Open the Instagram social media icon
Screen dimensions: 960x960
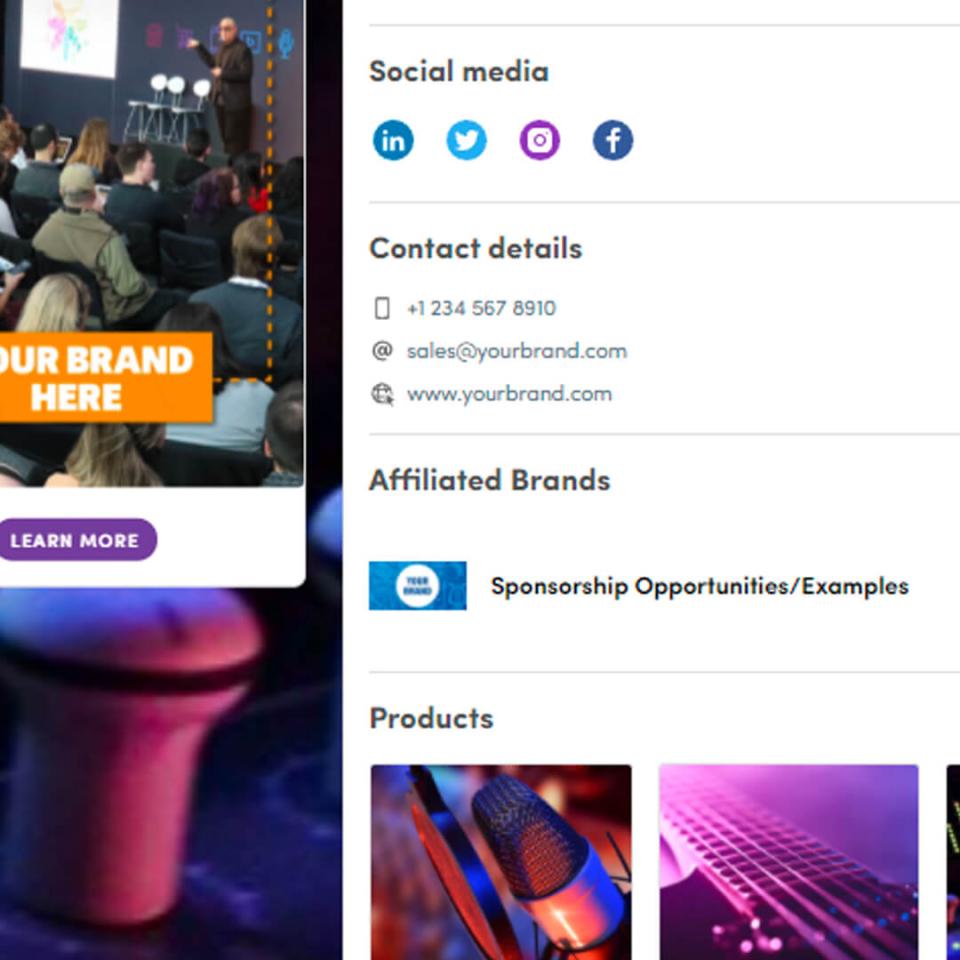click(539, 140)
